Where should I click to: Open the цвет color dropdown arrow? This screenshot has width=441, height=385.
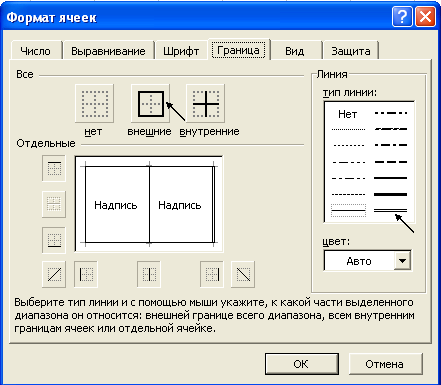tap(402, 261)
